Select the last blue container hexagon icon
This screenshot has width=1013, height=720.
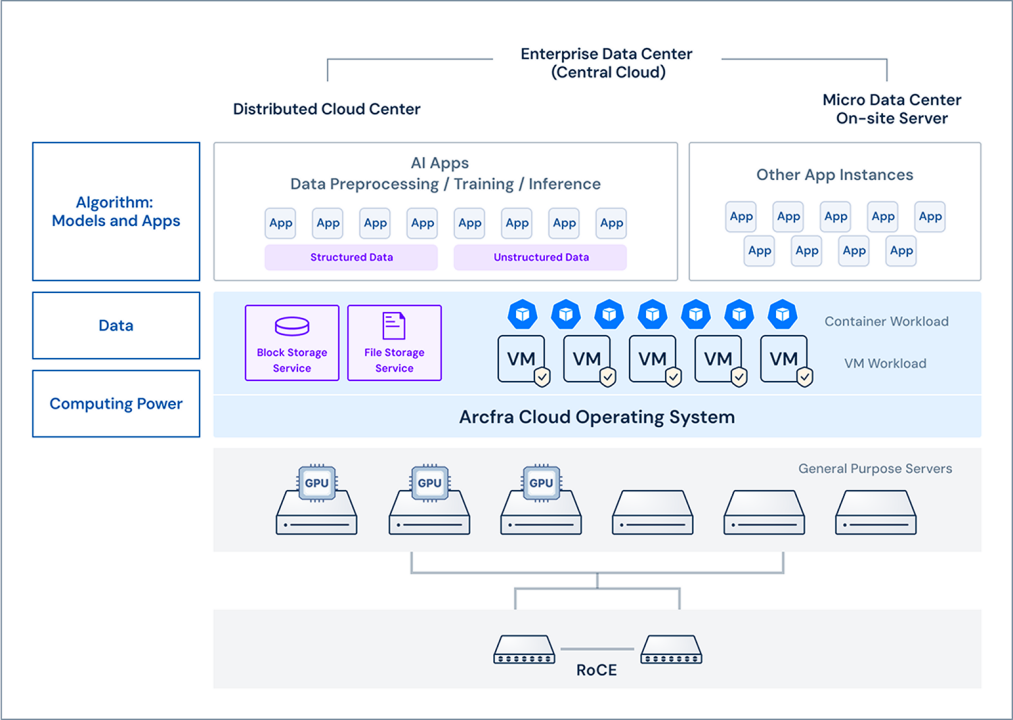pyautogui.click(x=782, y=314)
